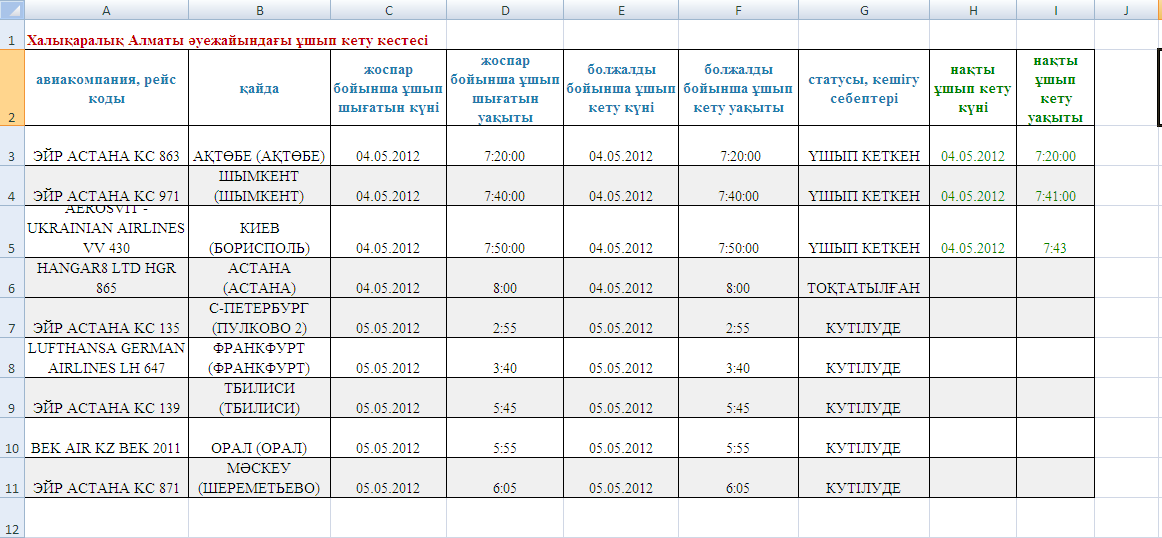Click the 'қайда' header cell
Viewport: 1162px width, 538px height.
(x=259, y=87)
